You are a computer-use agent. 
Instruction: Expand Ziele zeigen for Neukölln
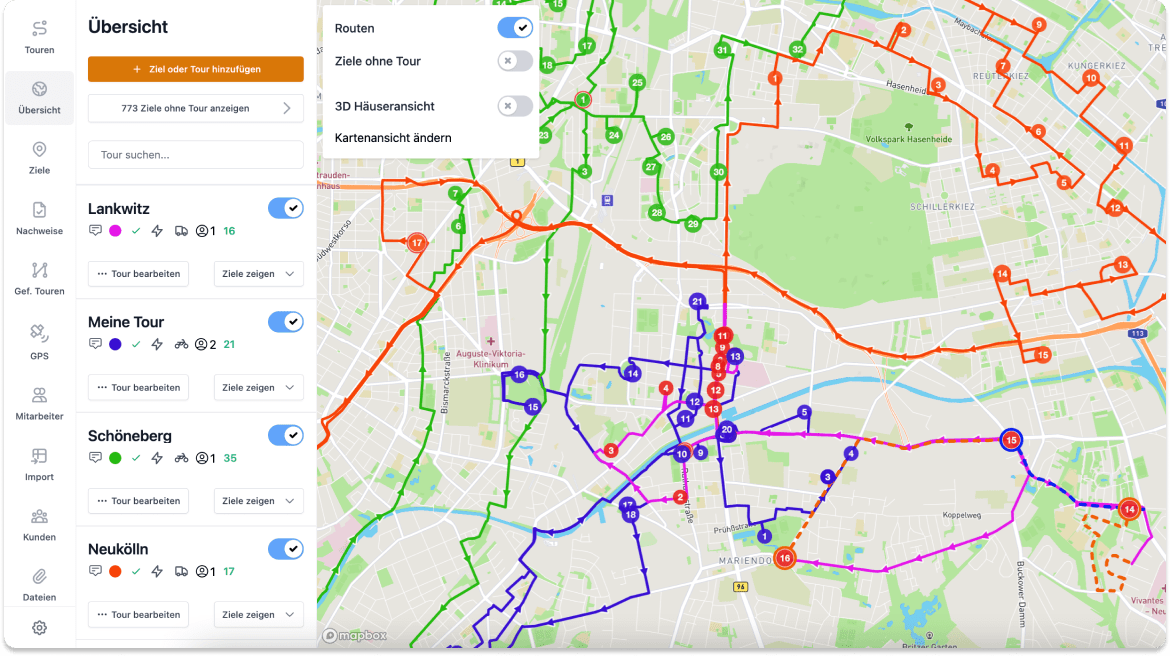coord(258,614)
